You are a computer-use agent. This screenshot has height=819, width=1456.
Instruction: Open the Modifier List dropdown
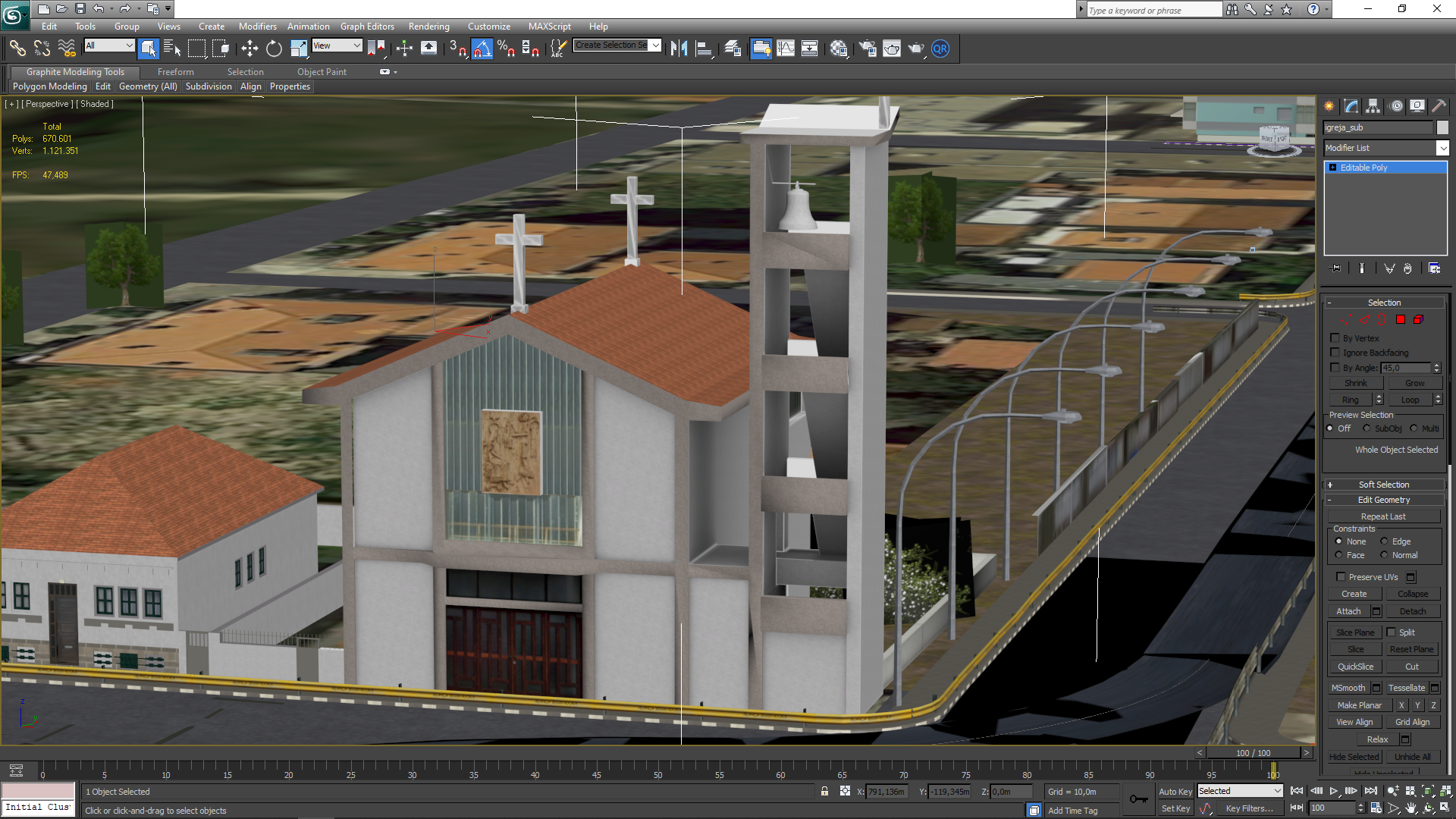tap(1386, 148)
